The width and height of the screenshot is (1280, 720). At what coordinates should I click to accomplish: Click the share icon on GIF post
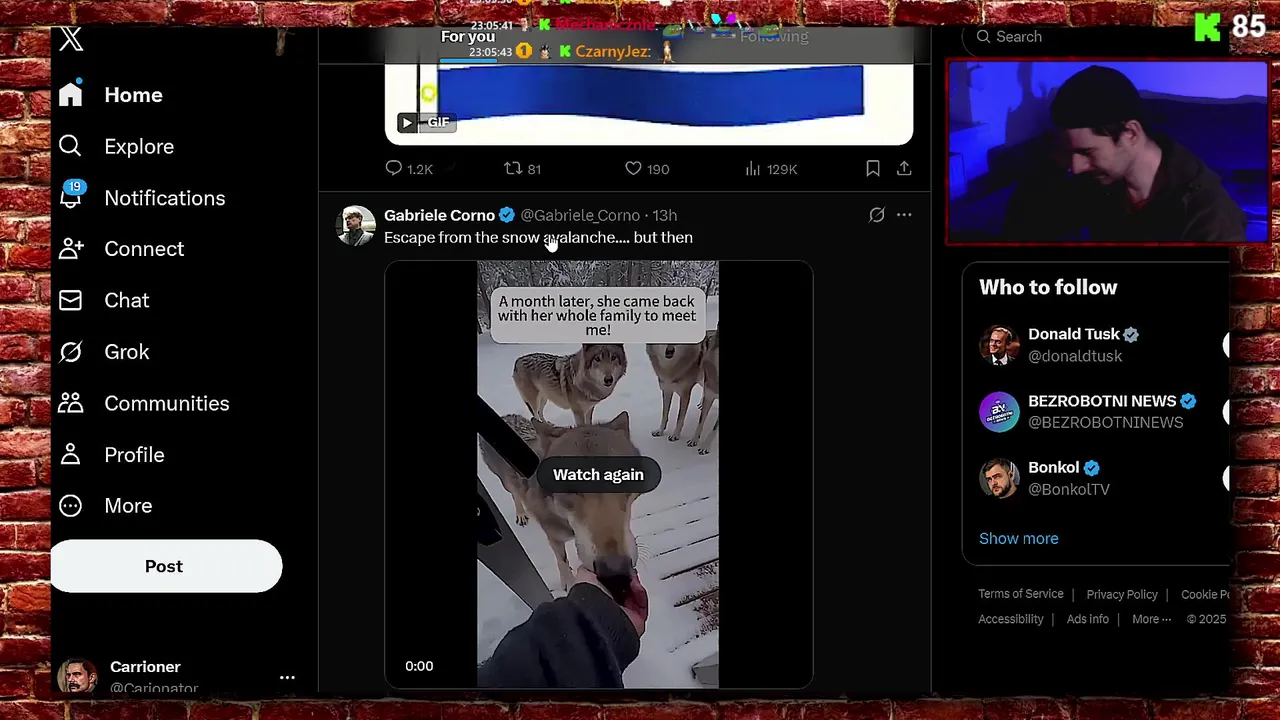[904, 168]
